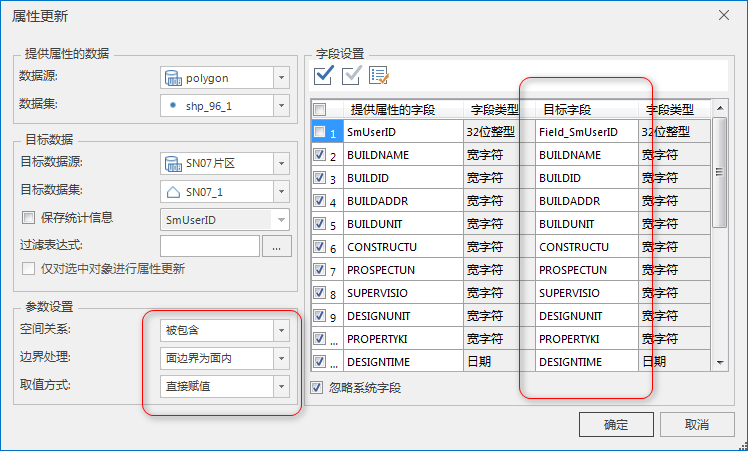
Task: Uncheck the SUPERVISIO row checkbox
Action: point(320,292)
